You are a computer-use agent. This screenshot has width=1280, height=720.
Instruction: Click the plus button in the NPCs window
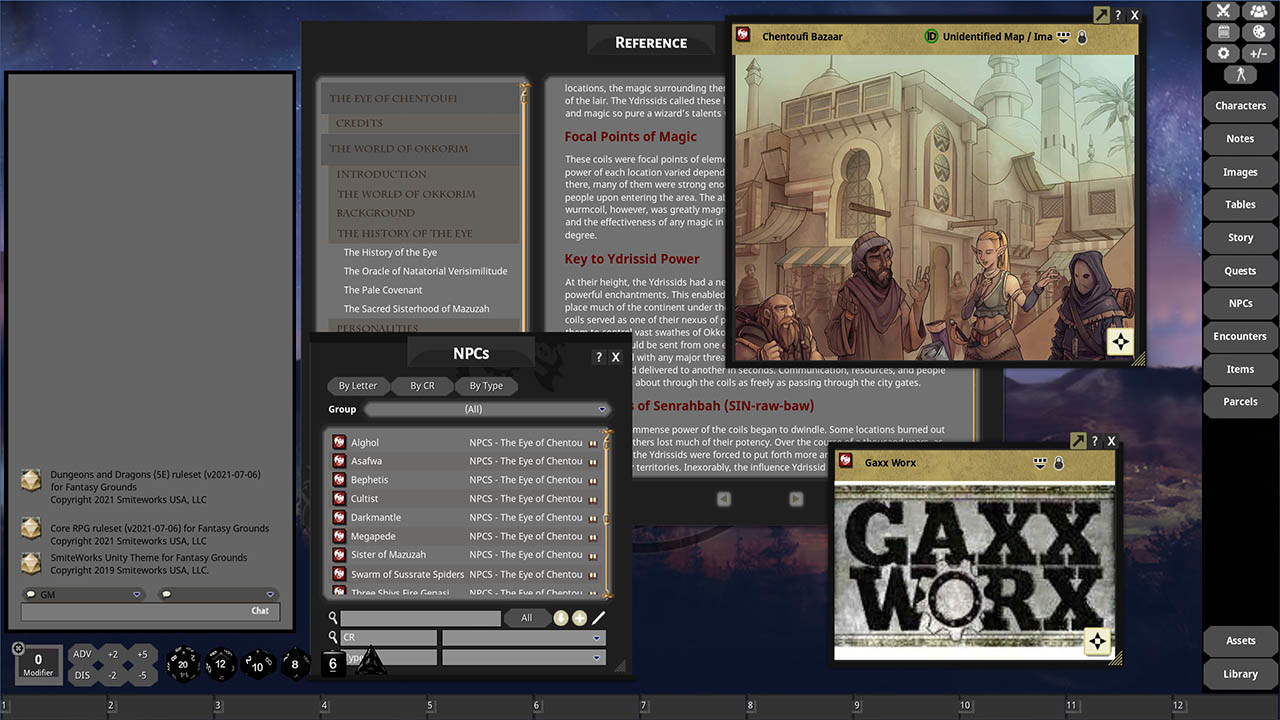pos(579,617)
